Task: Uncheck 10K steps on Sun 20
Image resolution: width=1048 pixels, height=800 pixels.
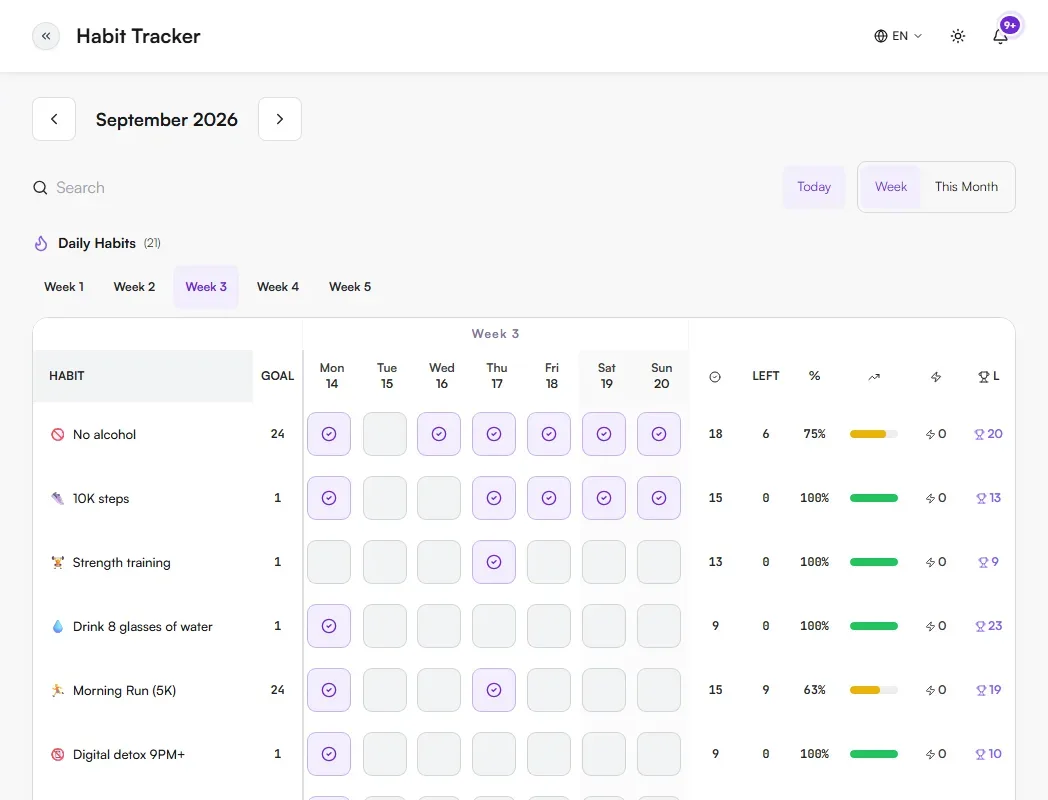Action: coord(659,498)
